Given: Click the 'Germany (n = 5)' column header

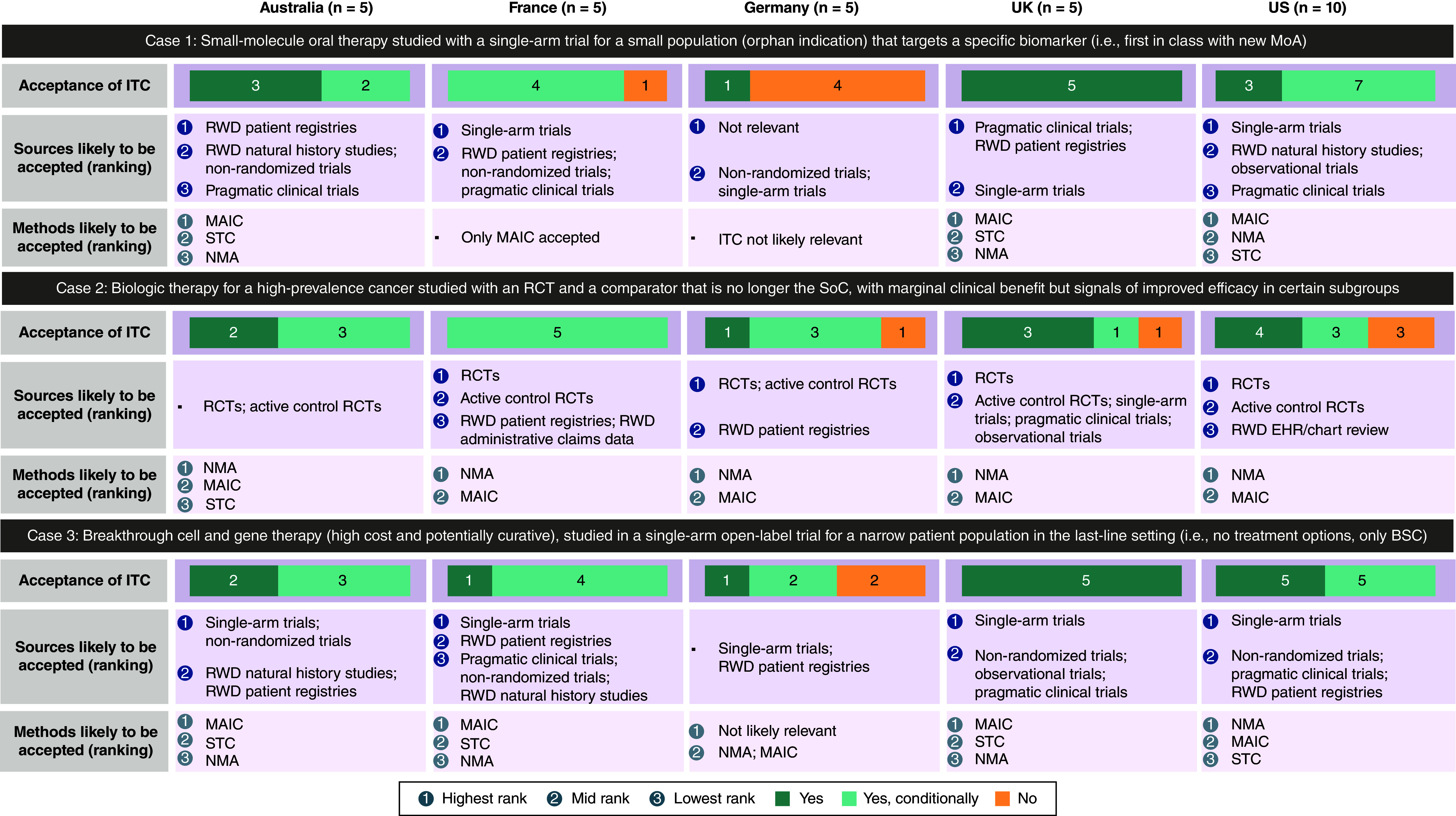Looking at the screenshot, I should point(801,8).
